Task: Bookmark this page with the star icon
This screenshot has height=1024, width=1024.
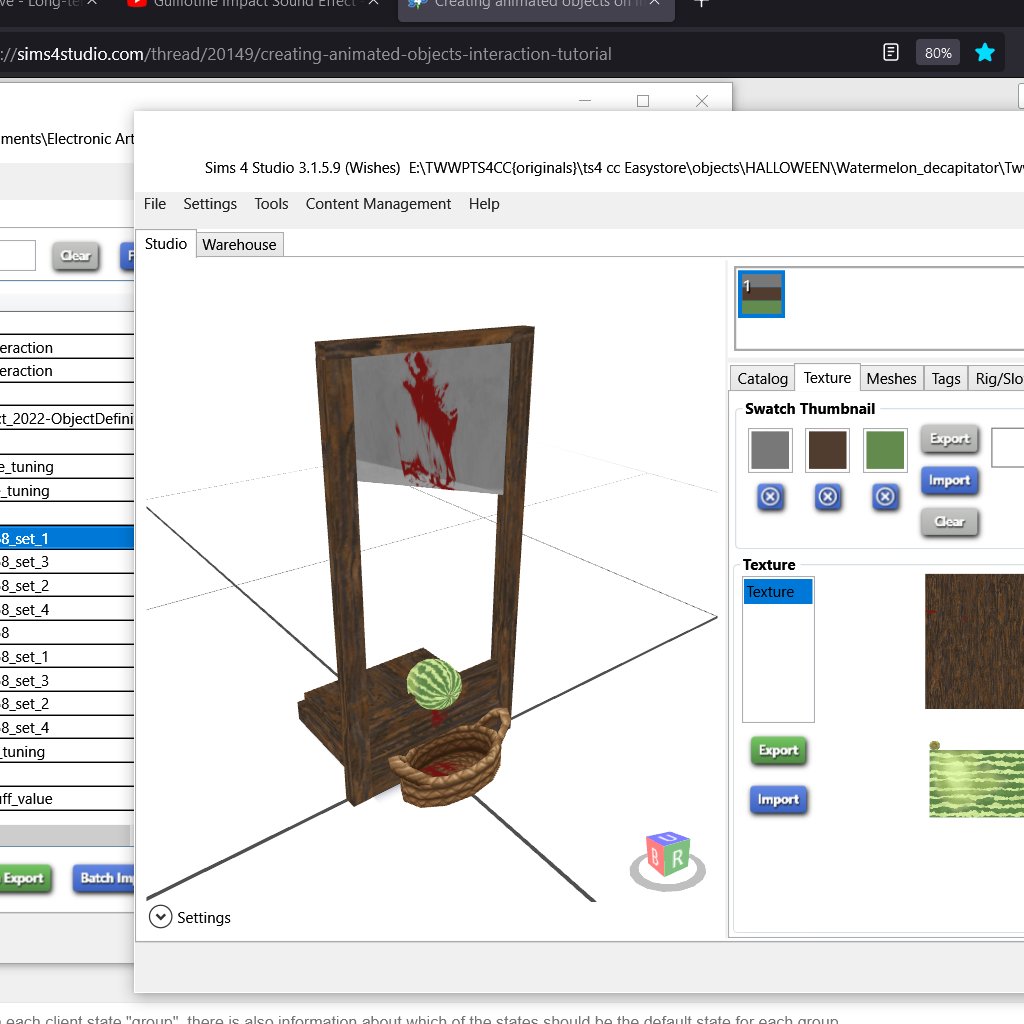Action: click(984, 52)
